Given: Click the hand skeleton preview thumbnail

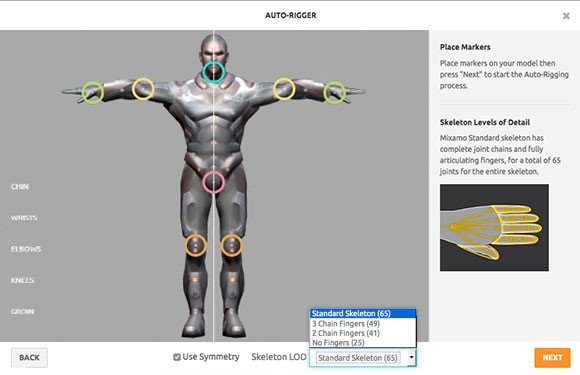Looking at the screenshot, I should pyautogui.click(x=494, y=228).
